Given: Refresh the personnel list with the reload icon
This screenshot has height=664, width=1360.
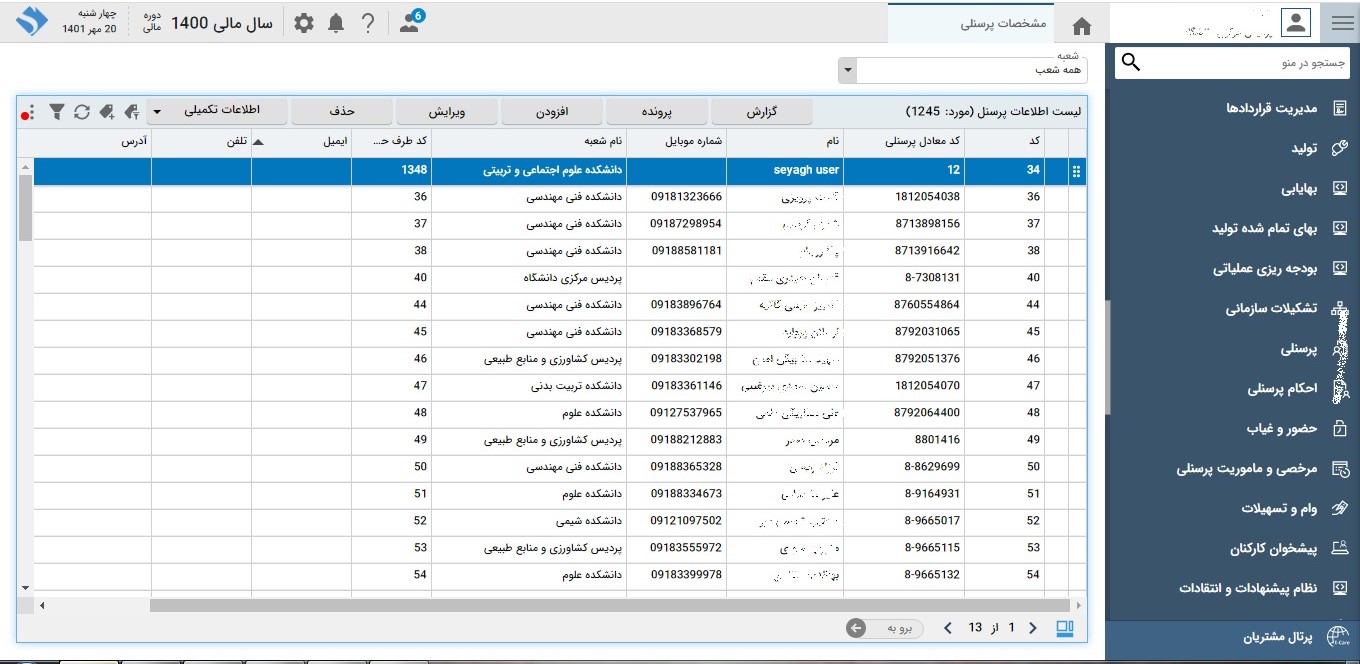Looking at the screenshot, I should tap(82, 111).
